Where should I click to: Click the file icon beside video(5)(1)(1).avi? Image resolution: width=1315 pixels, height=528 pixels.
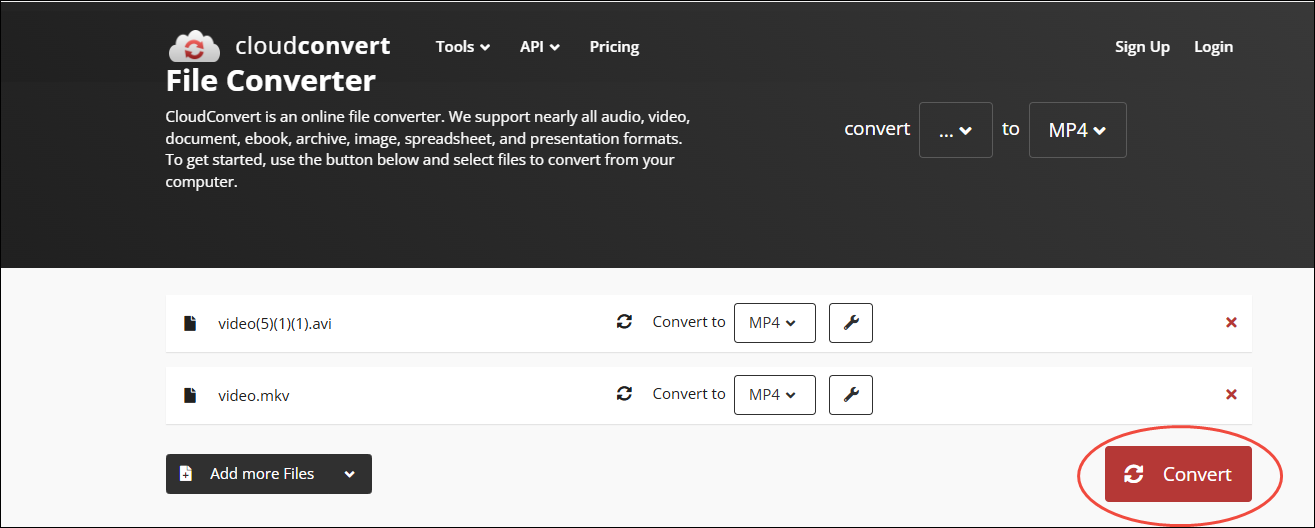pyautogui.click(x=190, y=323)
